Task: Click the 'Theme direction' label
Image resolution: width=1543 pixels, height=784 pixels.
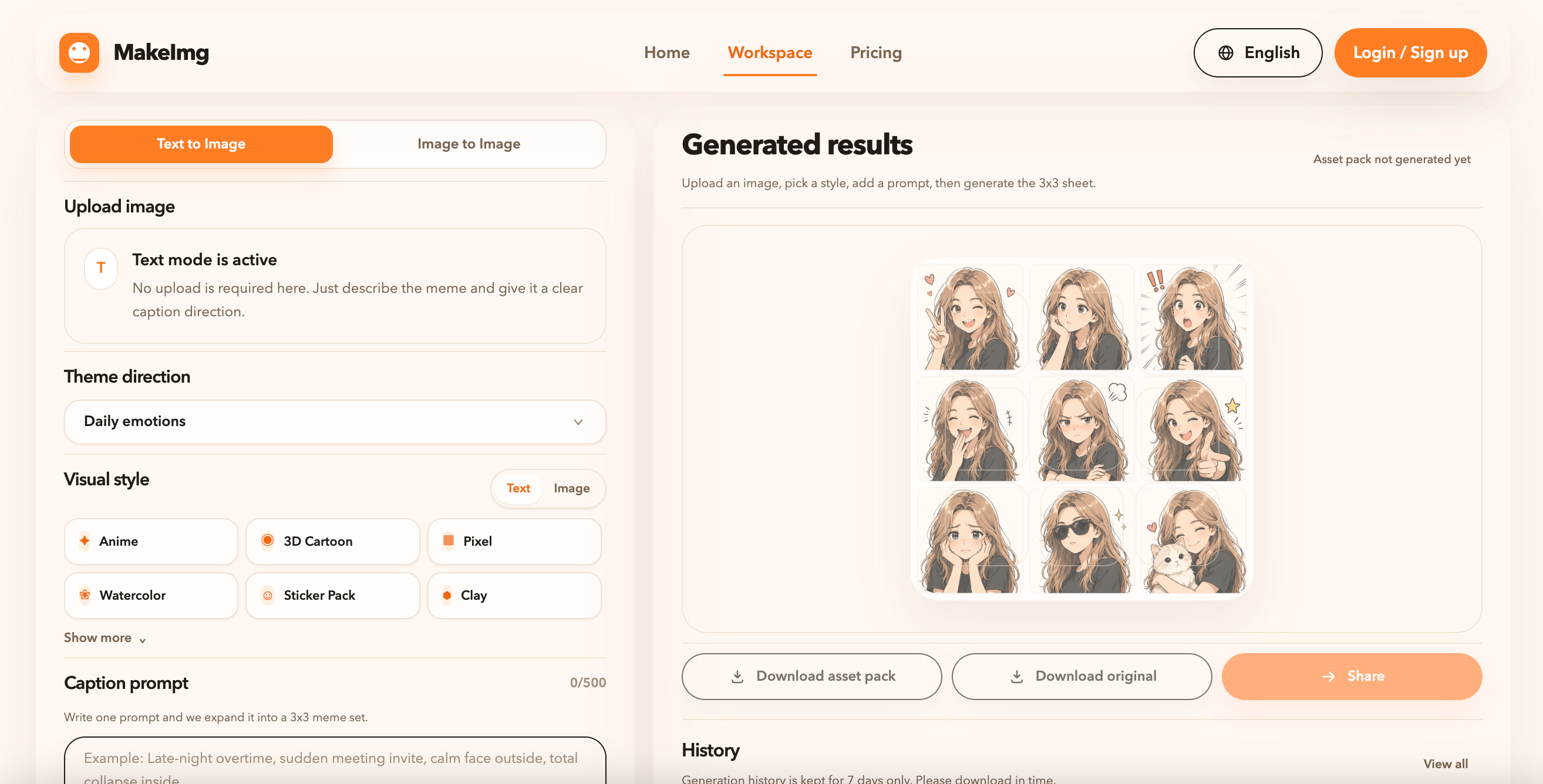Action: point(127,376)
